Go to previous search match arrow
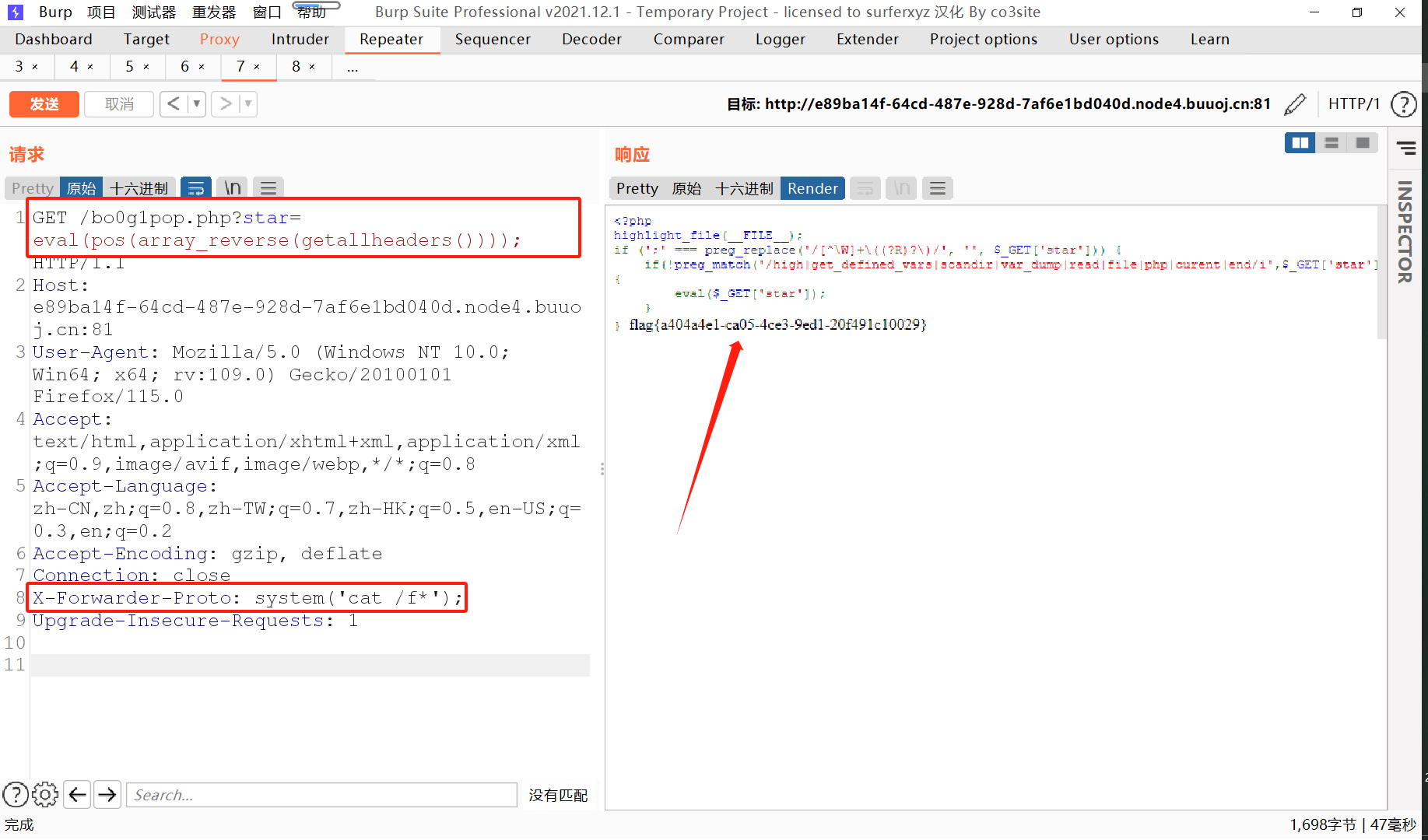 point(77,795)
